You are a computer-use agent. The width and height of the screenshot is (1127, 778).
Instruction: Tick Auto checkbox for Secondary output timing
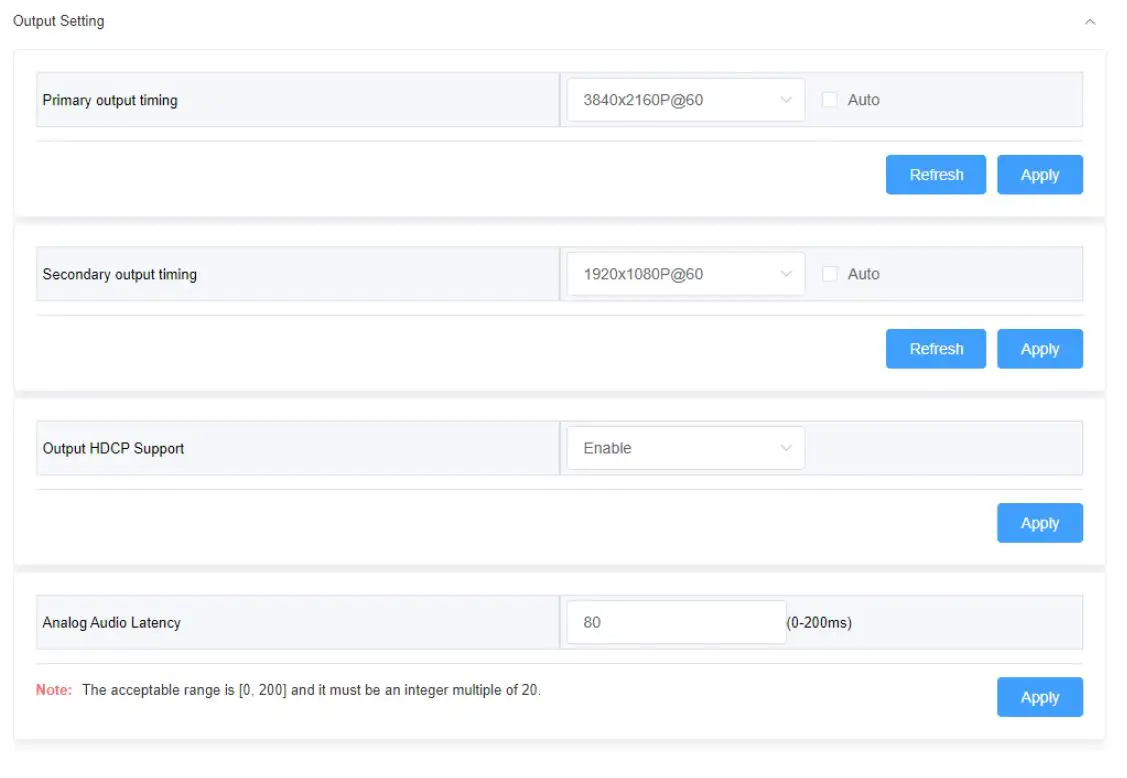(829, 274)
